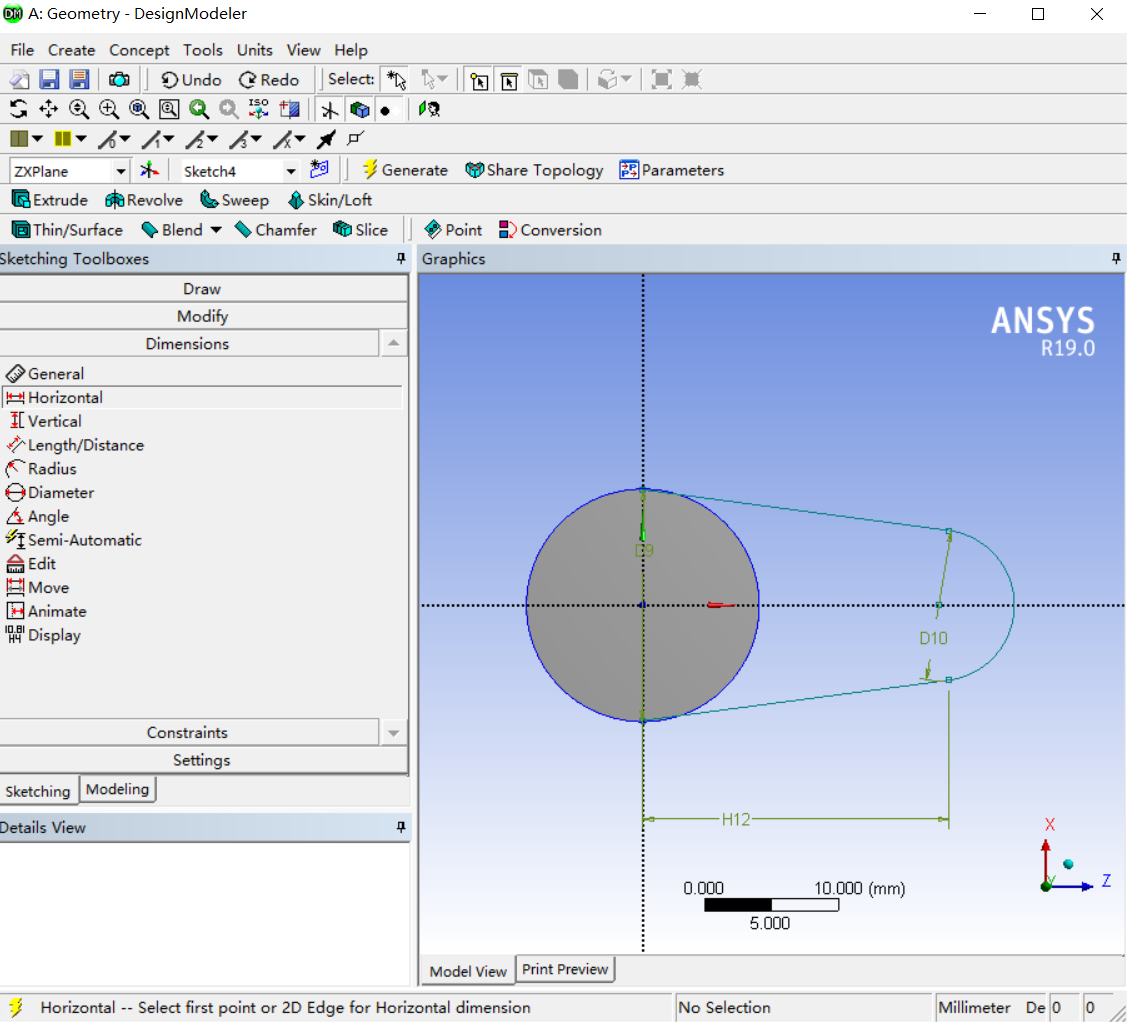Click the New Sketch icon beside Sketch4
The height and width of the screenshot is (1022, 1127).
click(319, 170)
